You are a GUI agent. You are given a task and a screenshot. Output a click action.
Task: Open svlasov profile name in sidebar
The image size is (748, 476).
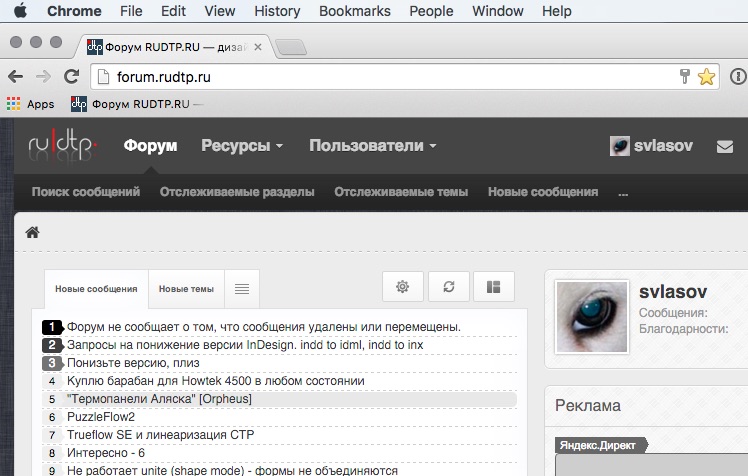[x=673, y=291]
